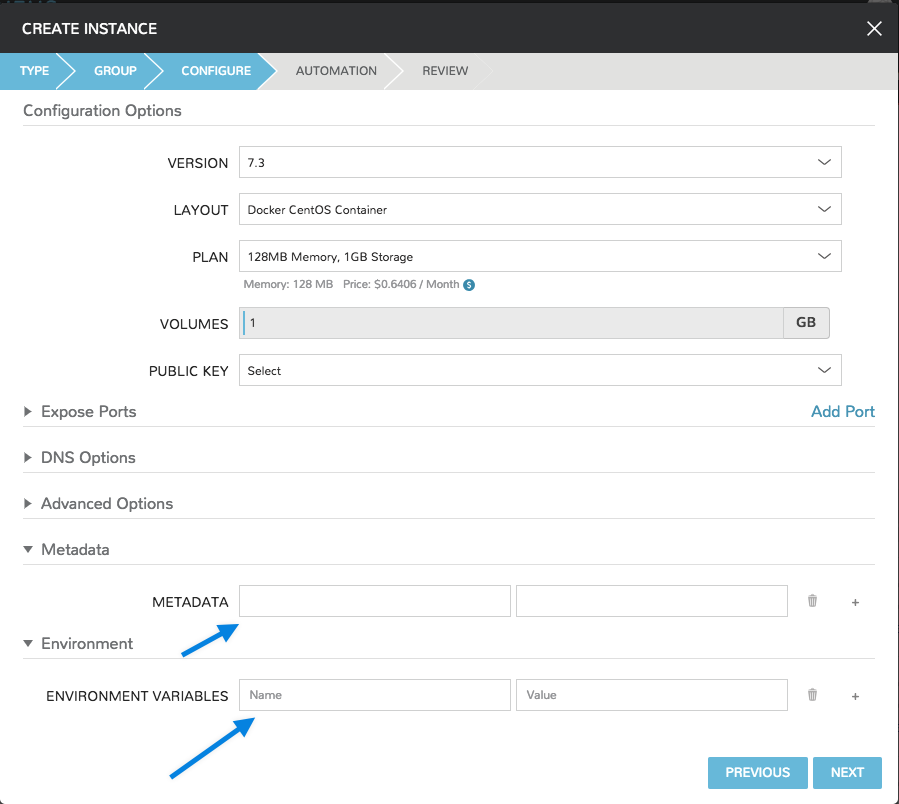Image resolution: width=899 pixels, height=804 pixels.
Task: Click the GB unit label beside Volumes
Action: click(806, 322)
